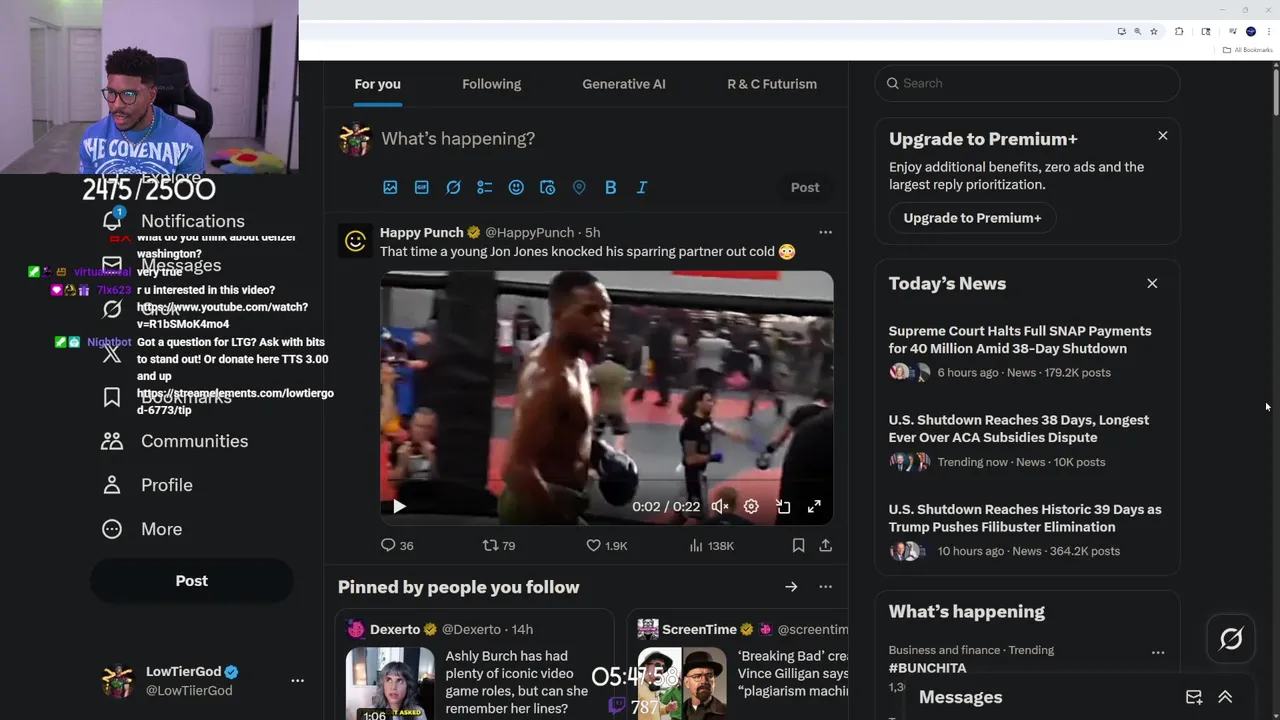
Task: Open more options on #BUNCHITA trend
Action: pyautogui.click(x=1158, y=652)
